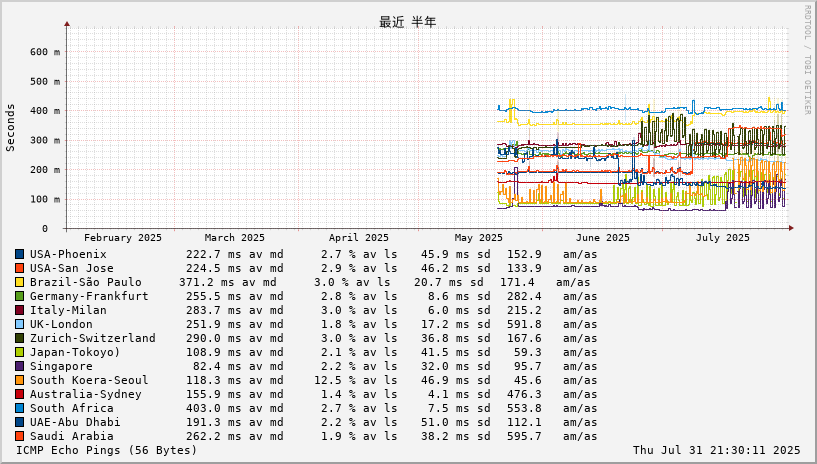The width and height of the screenshot is (817, 464).
Task: Select the "371.2 ms av md" median value
Action: pyautogui.click(x=228, y=282)
